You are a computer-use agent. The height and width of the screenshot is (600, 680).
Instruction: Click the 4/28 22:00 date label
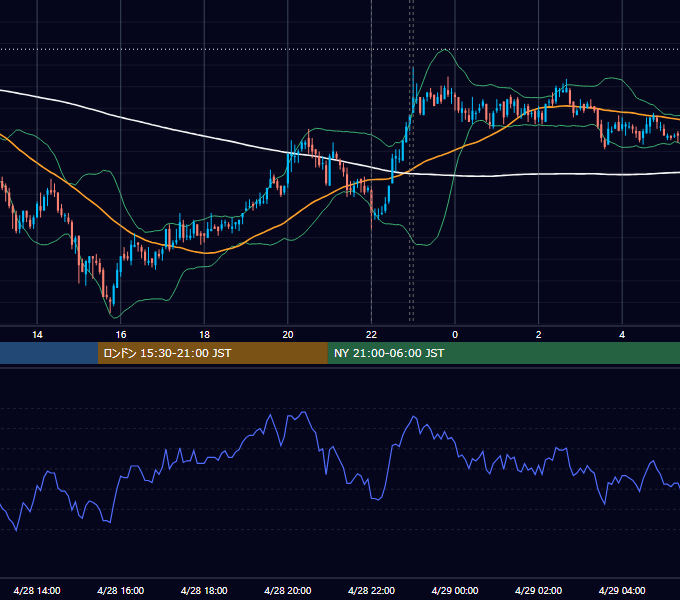[371, 590]
